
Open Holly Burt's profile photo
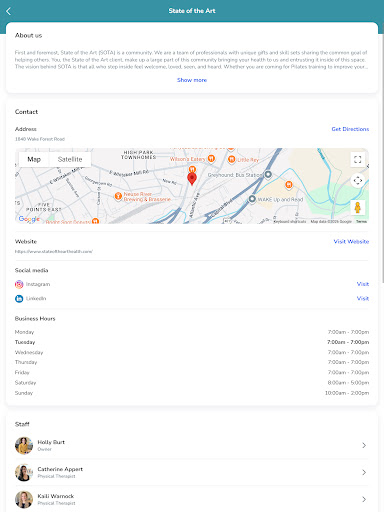click(x=24, y=445)
